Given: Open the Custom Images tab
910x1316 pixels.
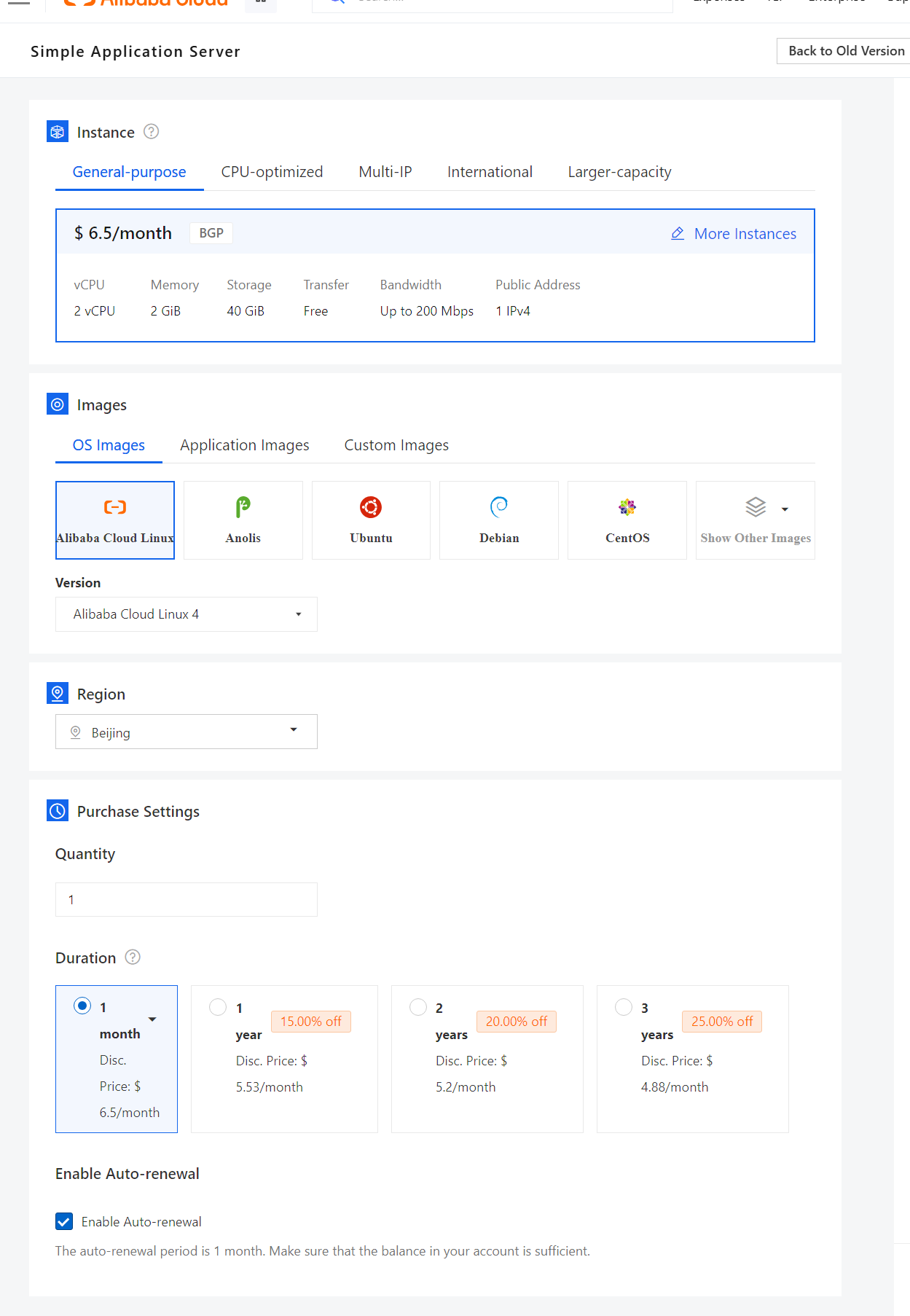Looking at the screenshot, I should 396,445.
